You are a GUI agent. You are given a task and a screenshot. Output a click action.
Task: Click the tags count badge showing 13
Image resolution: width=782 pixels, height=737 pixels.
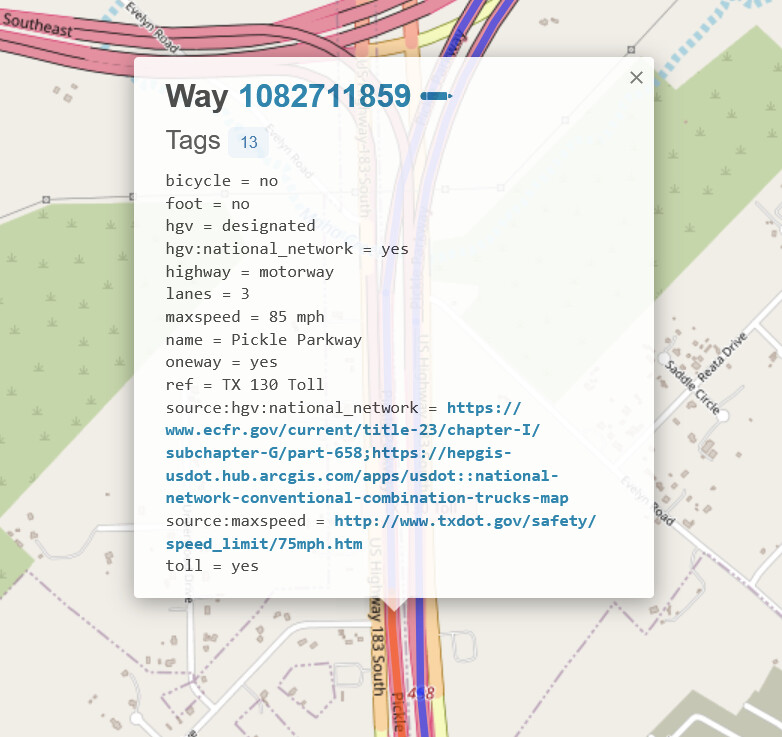click(x=248, y=142)
